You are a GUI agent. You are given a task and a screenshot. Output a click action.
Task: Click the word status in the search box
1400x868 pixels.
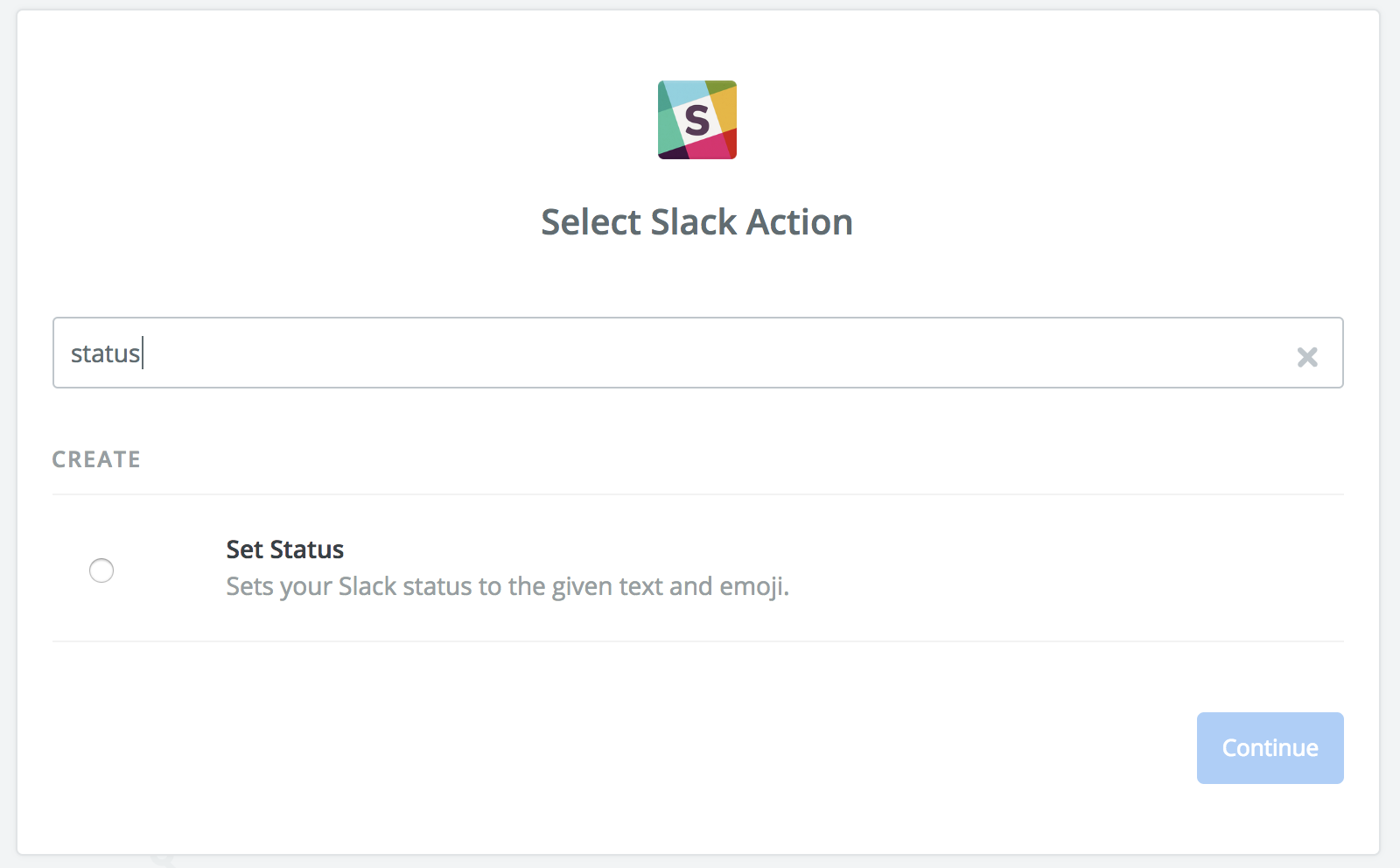pyautogui.click(x=105, y=353)
